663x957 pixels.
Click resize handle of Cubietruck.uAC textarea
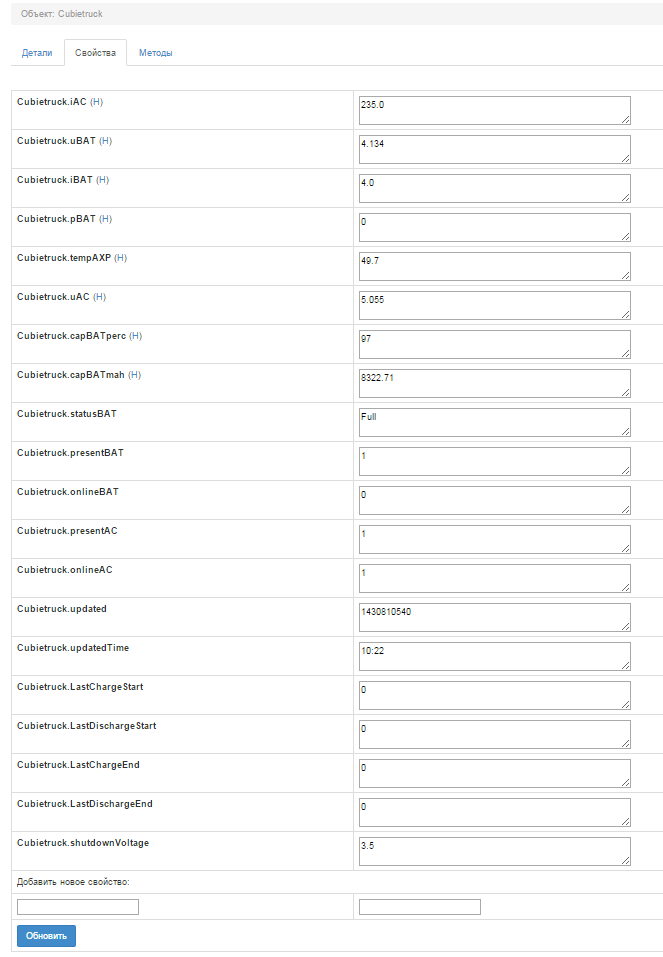pos(625,314)
